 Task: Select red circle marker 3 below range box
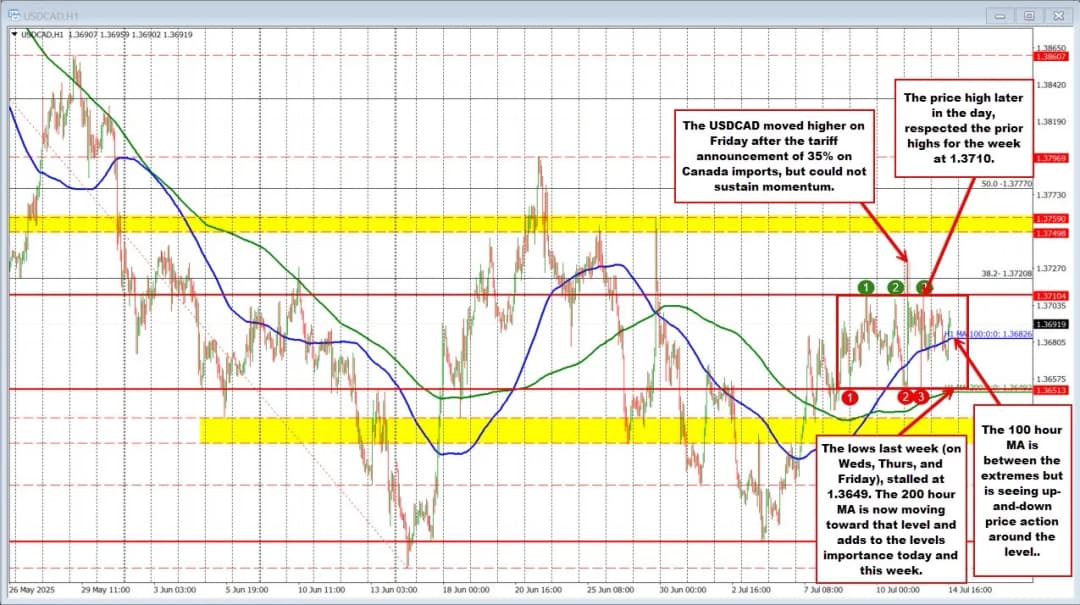click(921, 397)
